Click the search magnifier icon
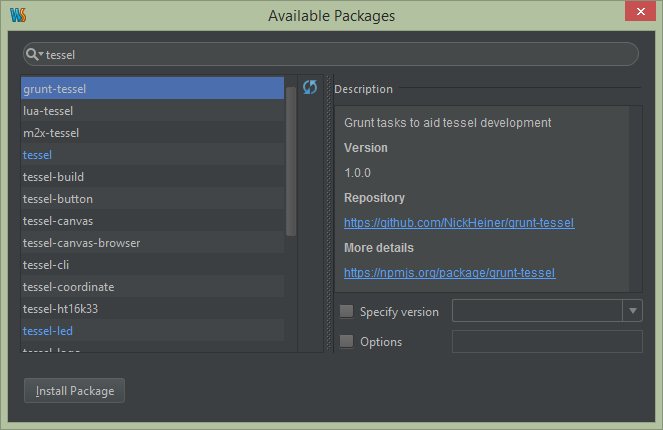This screenshot has width=663, height=430. [34, 55]
